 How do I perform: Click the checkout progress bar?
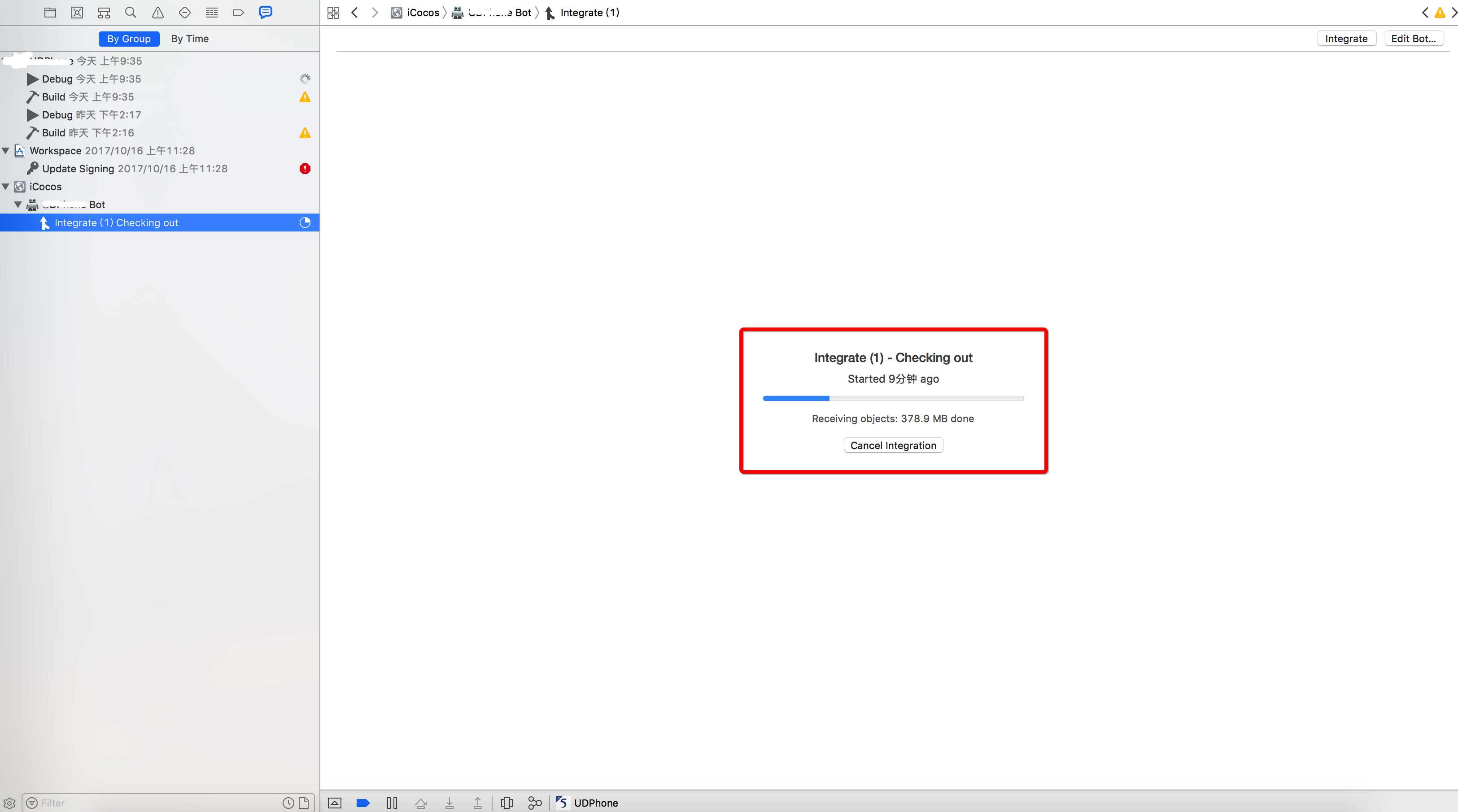893,398
